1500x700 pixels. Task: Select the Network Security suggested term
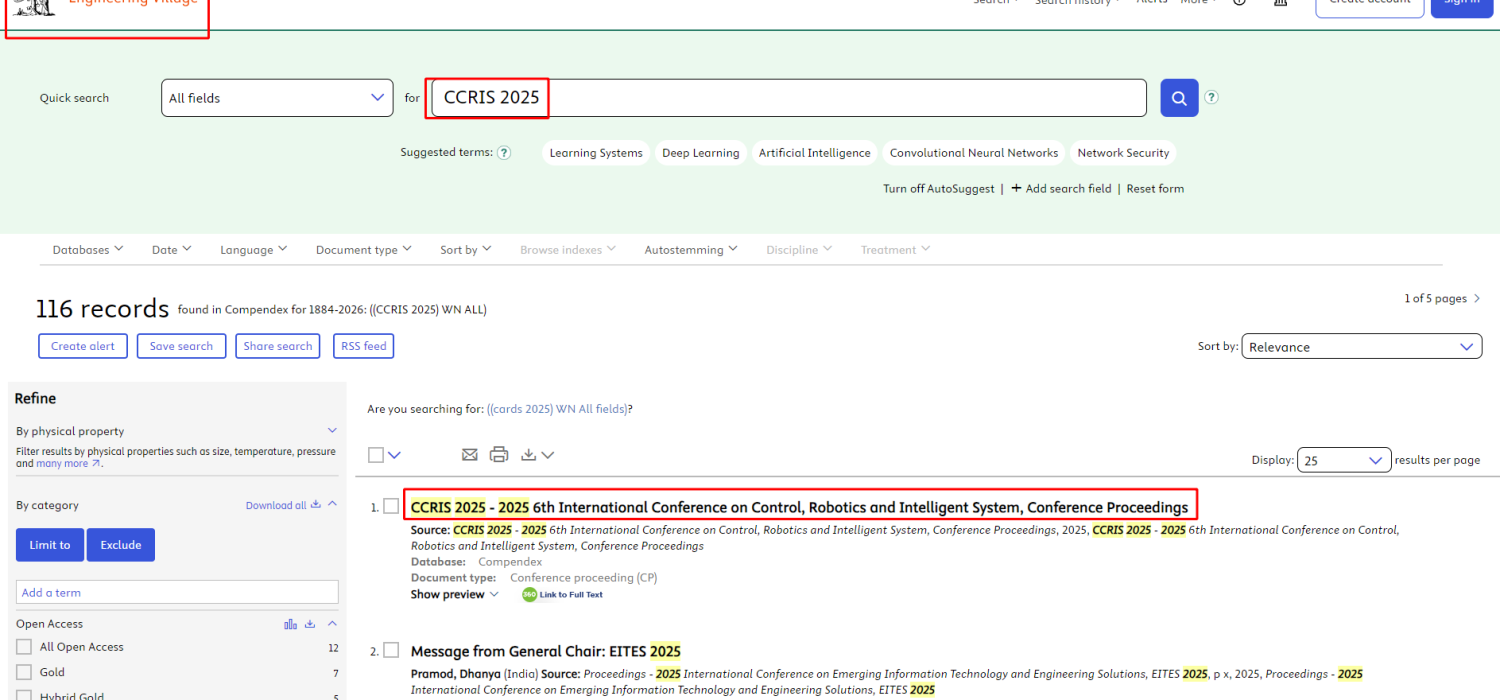point(1123,153)
